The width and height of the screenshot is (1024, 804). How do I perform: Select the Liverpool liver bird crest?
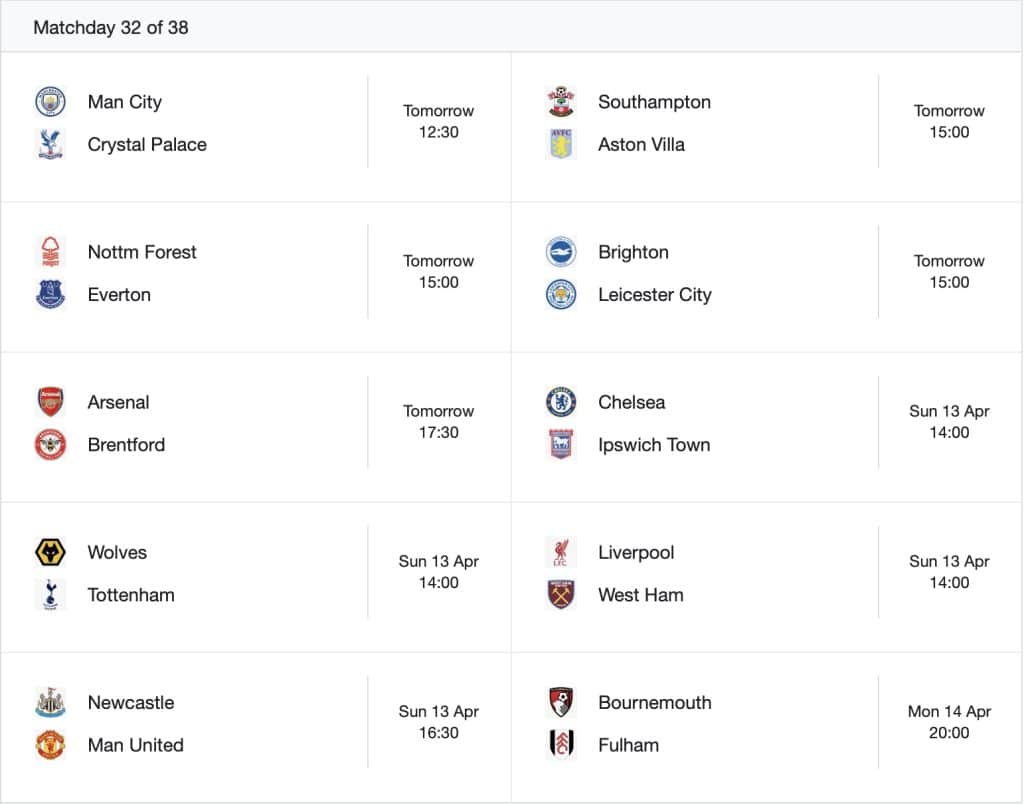(x=561, y=552)
